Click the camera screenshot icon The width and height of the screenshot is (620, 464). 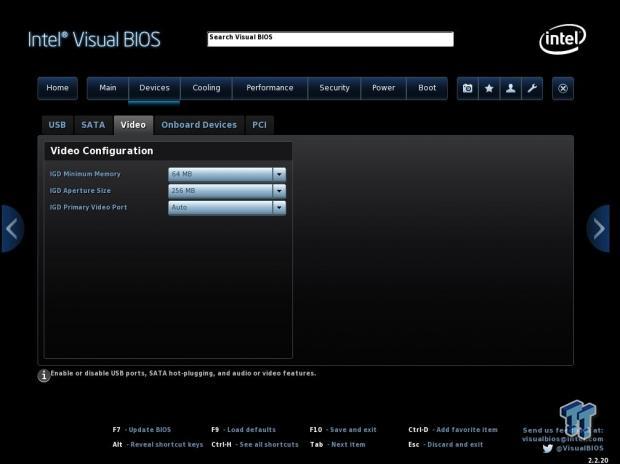[x=467, y=88]
